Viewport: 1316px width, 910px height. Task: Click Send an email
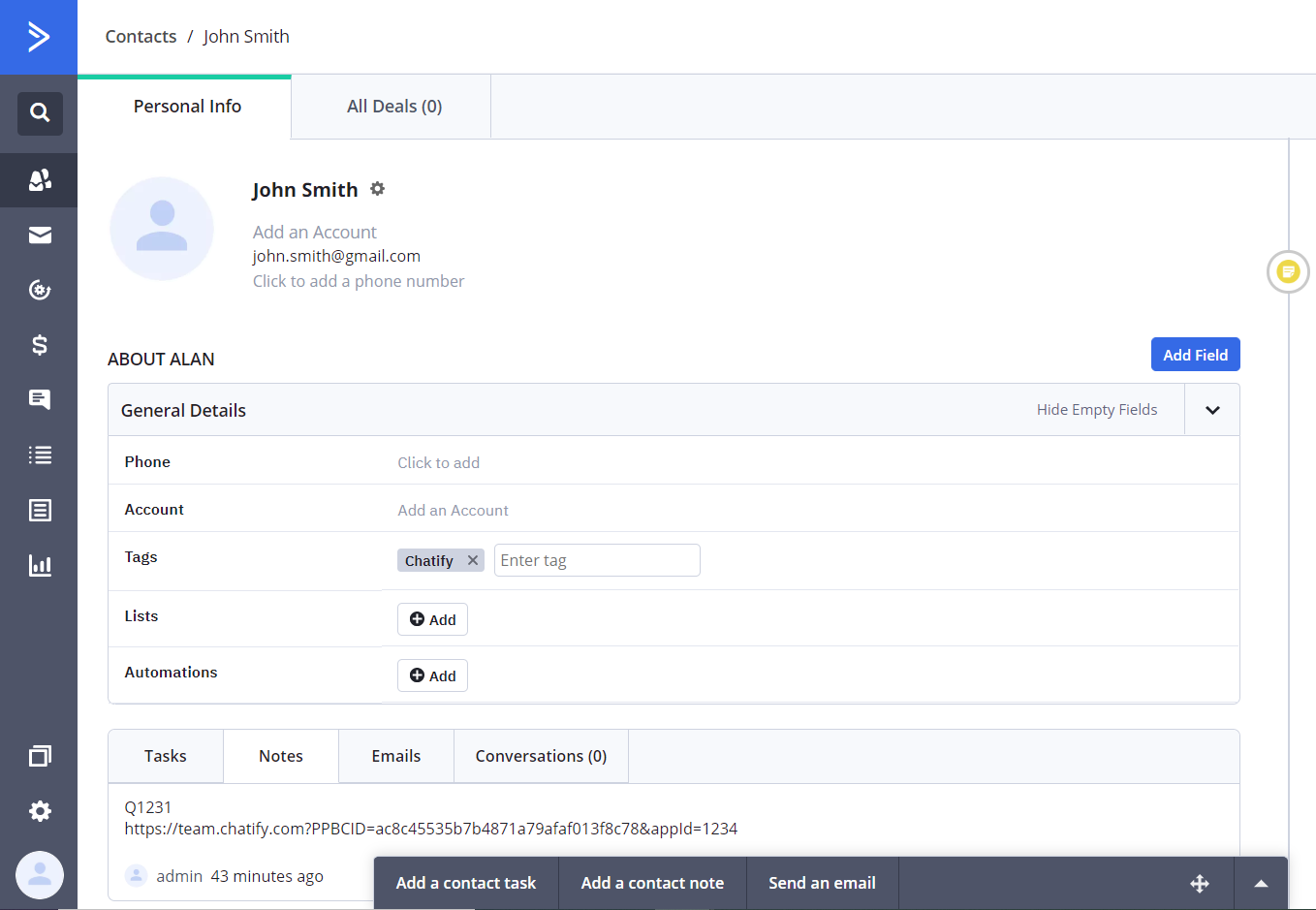(x=822, y=883)
